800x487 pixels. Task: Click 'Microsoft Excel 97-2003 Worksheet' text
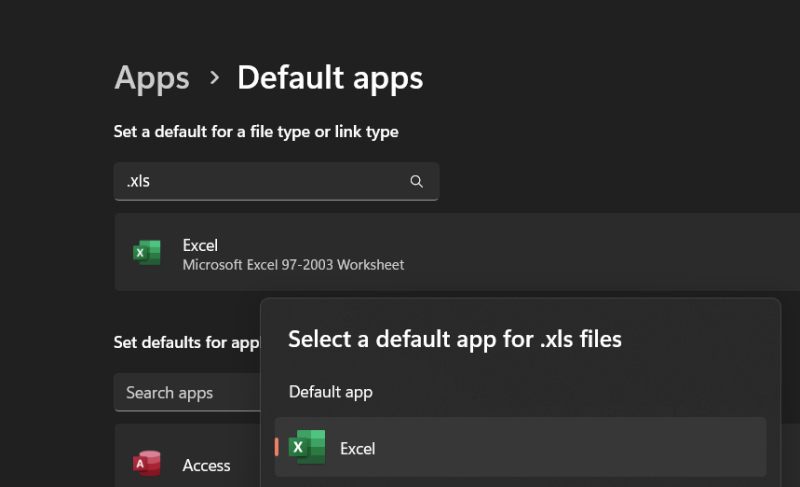point(293,265)
